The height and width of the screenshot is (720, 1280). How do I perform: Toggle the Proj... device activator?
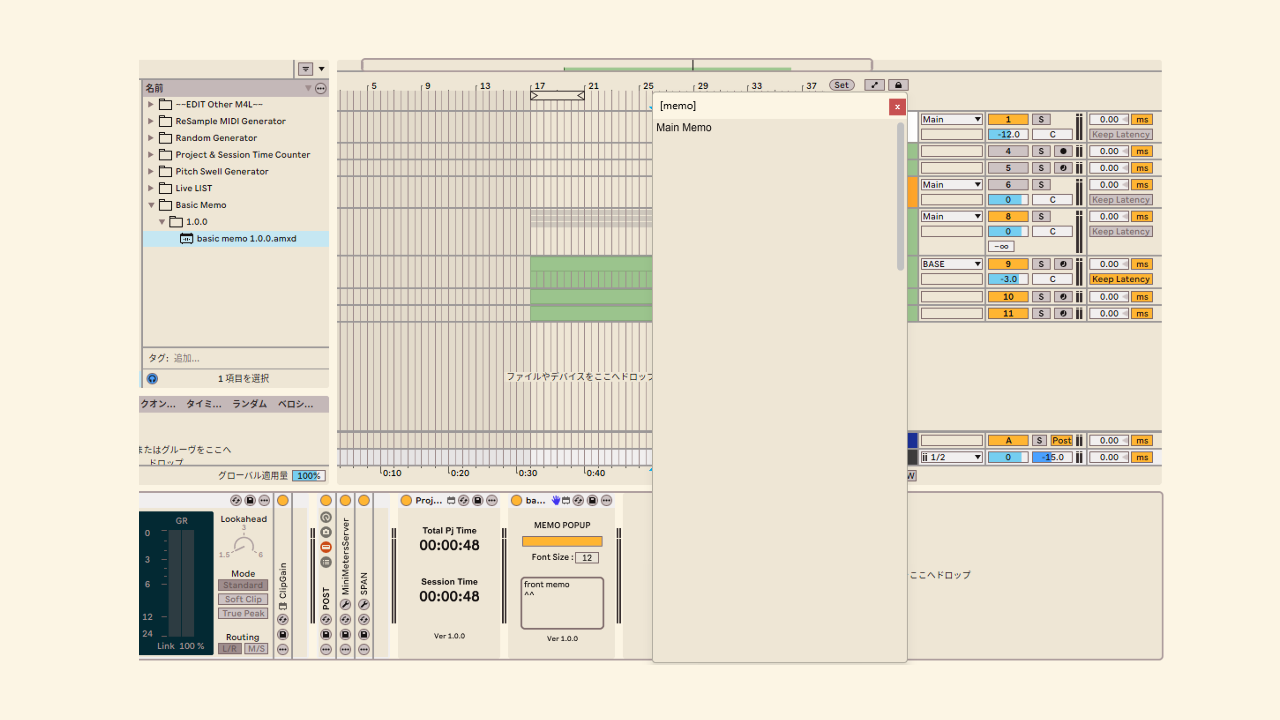pyautogui.click(x=406, y=500)
